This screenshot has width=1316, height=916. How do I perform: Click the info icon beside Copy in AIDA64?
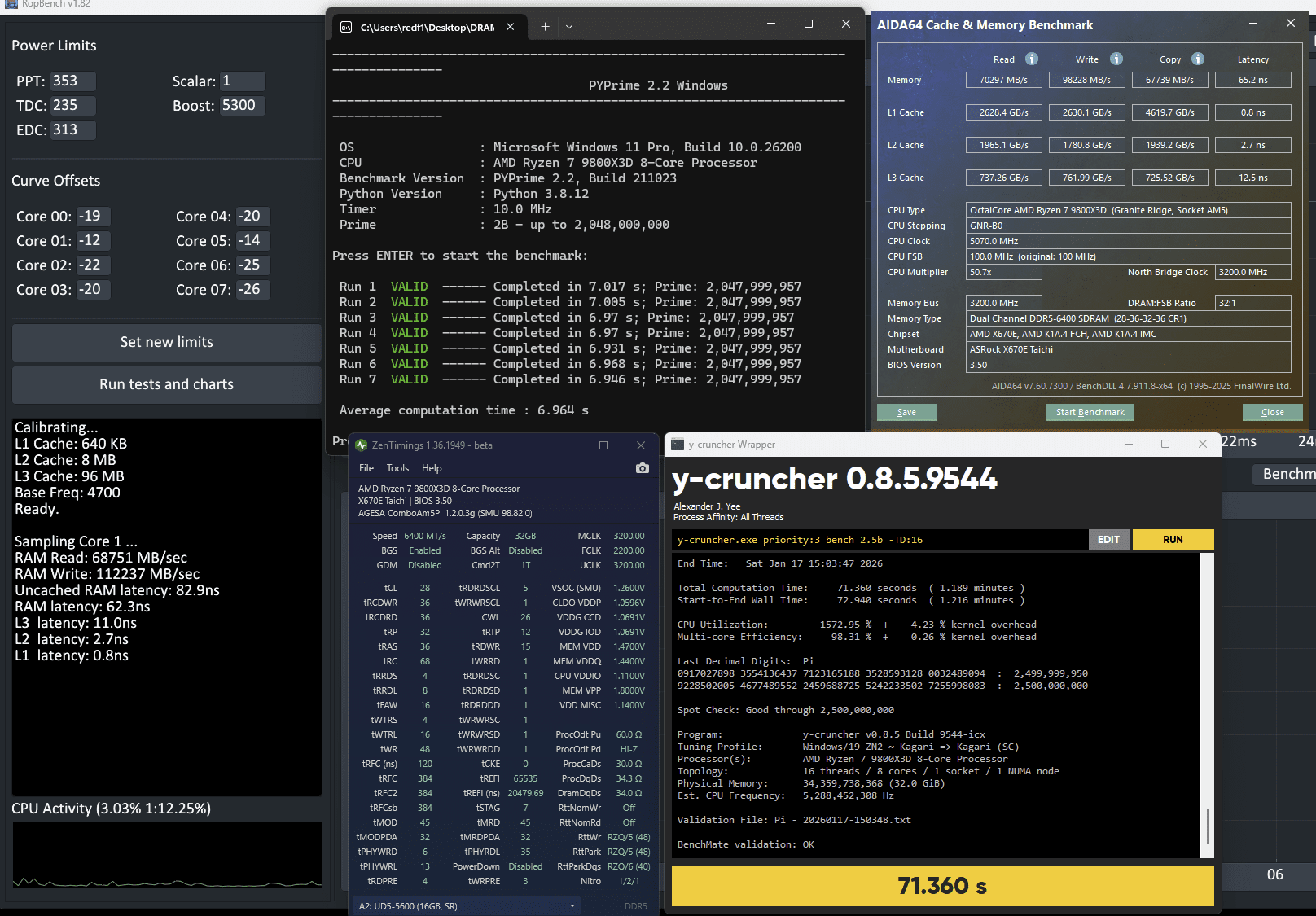[1198, 59]
